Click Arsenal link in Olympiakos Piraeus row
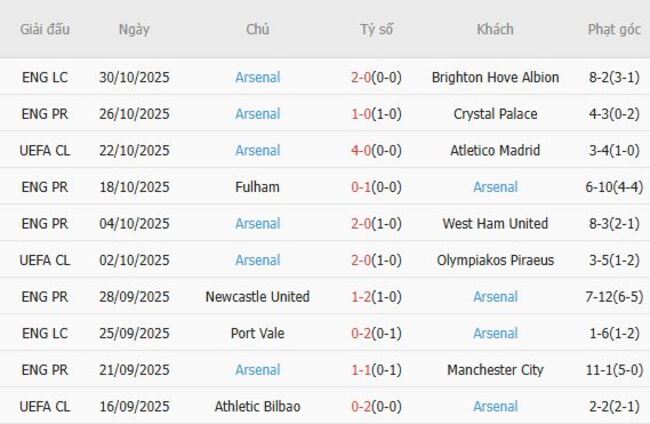Viewport: 650px width, 424px height. [x=257, y=260]
